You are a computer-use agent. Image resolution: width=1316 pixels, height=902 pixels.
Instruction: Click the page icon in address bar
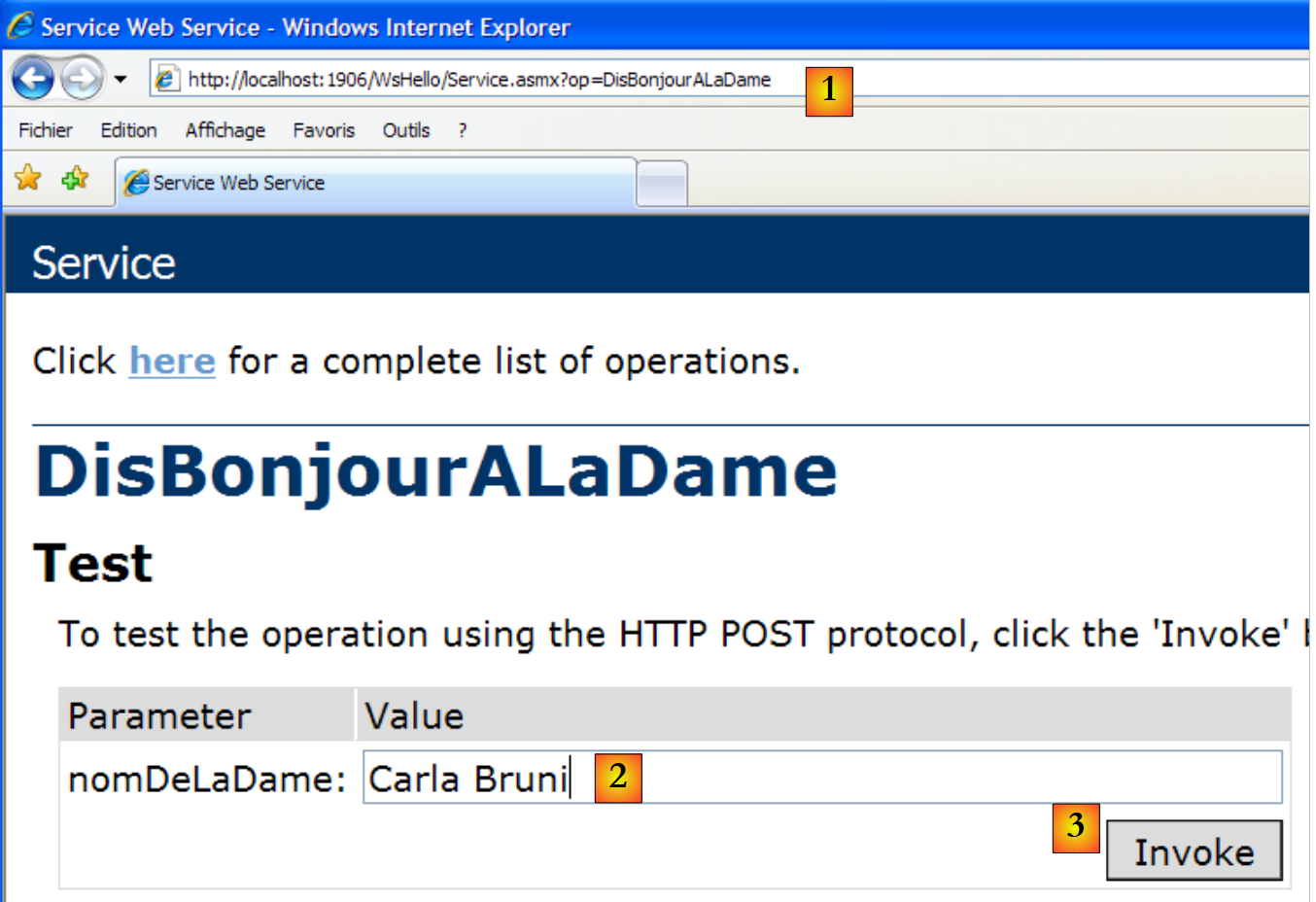click(x=166, y=79)
